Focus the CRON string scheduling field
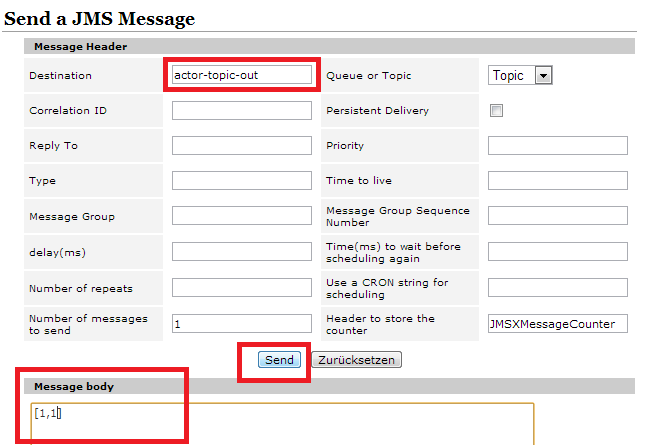Image resolution: width=646 pixels, height=445 pixels. click(x=557, y=288)
